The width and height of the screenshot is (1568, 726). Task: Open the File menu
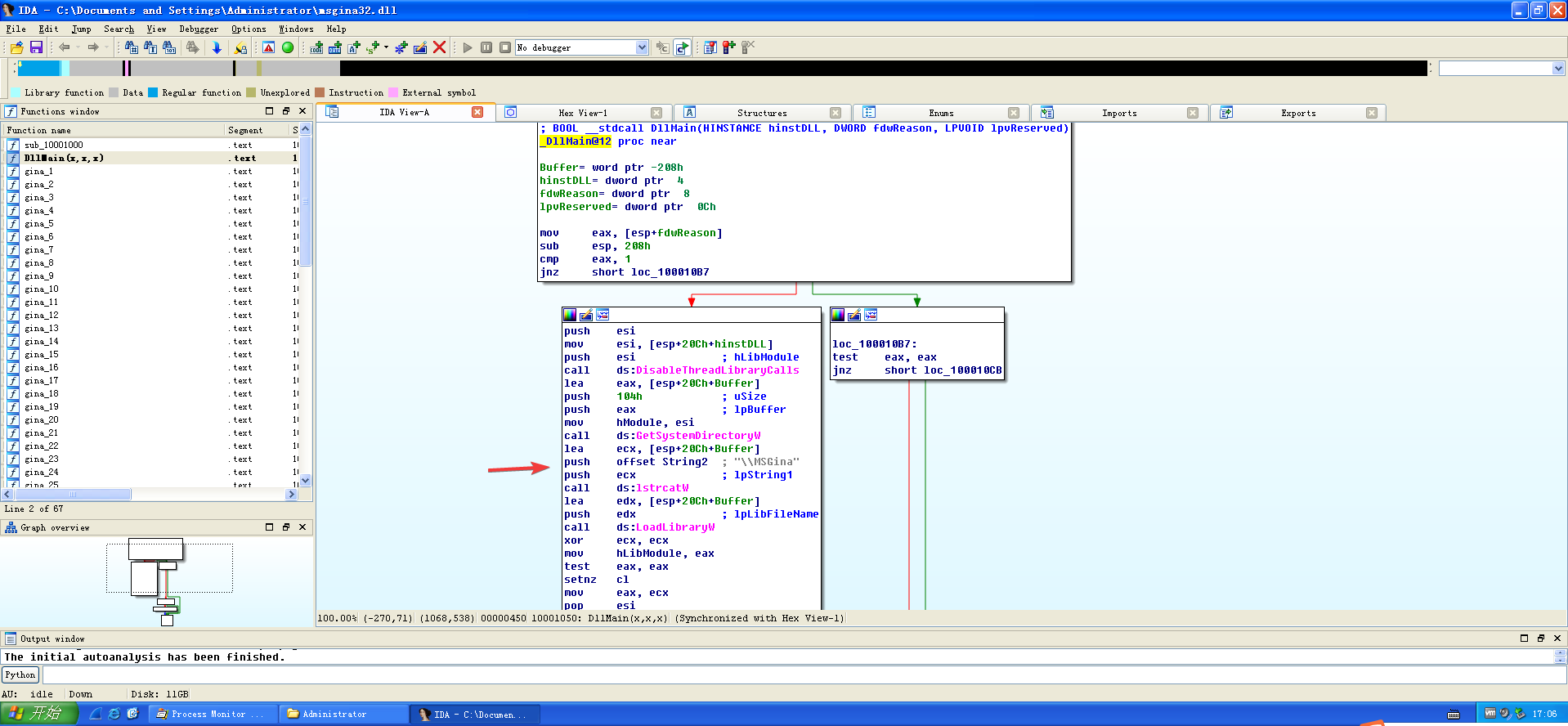tap(16, 29)
